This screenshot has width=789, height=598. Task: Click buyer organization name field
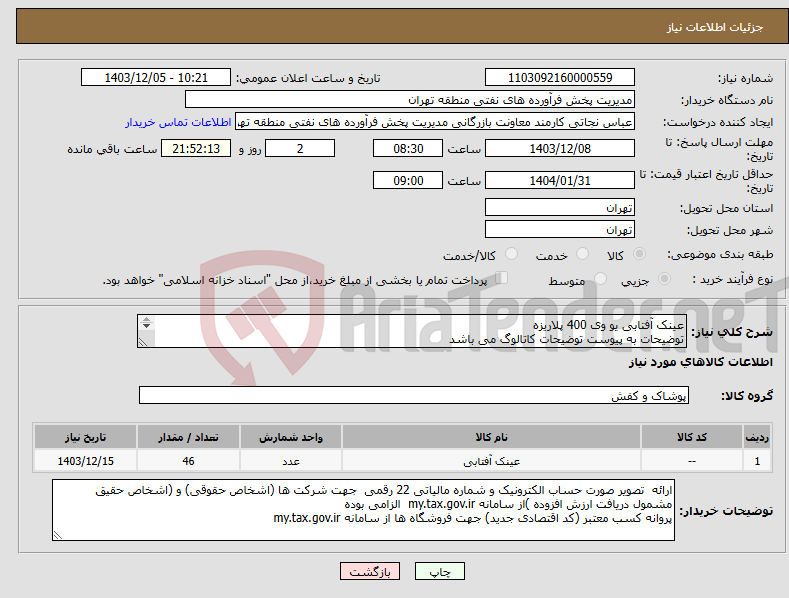410,100
